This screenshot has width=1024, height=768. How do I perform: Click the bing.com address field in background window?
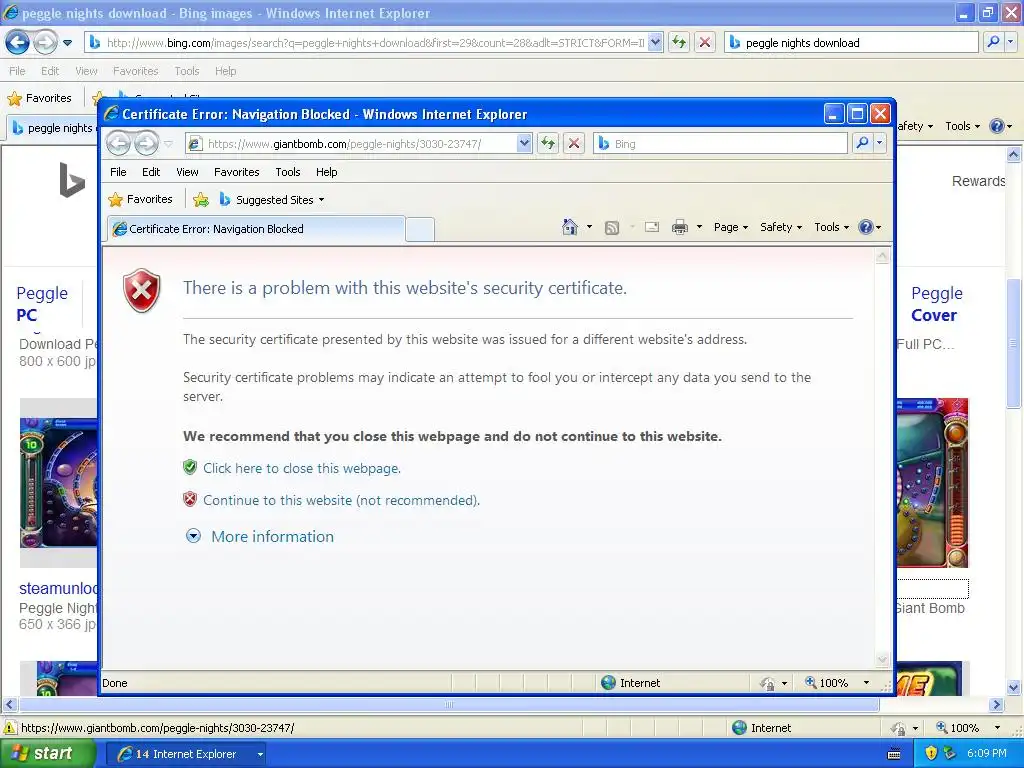367,42
